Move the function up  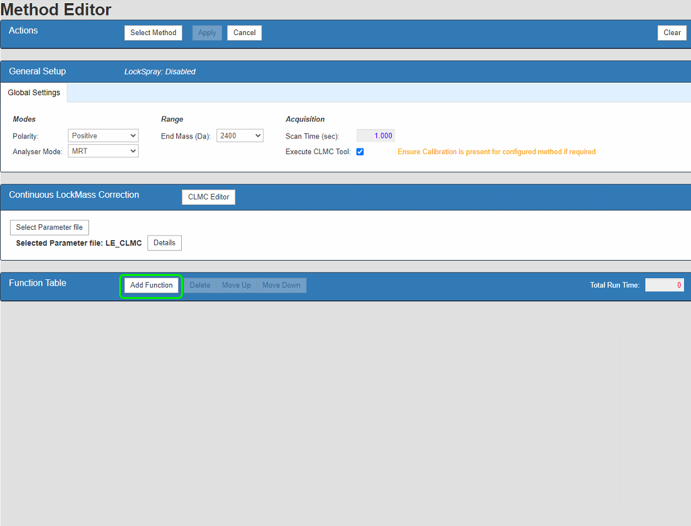236,285
